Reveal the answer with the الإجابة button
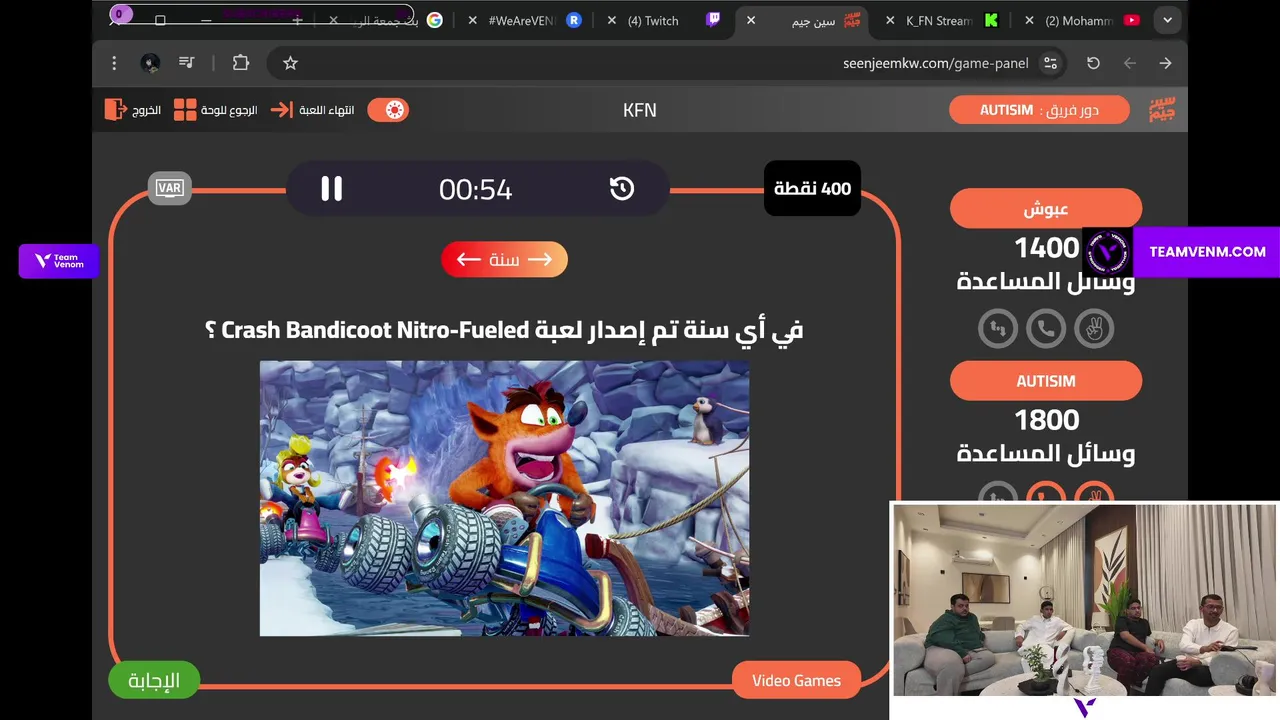Viewport: 1280px width, 720px height. 154,681
